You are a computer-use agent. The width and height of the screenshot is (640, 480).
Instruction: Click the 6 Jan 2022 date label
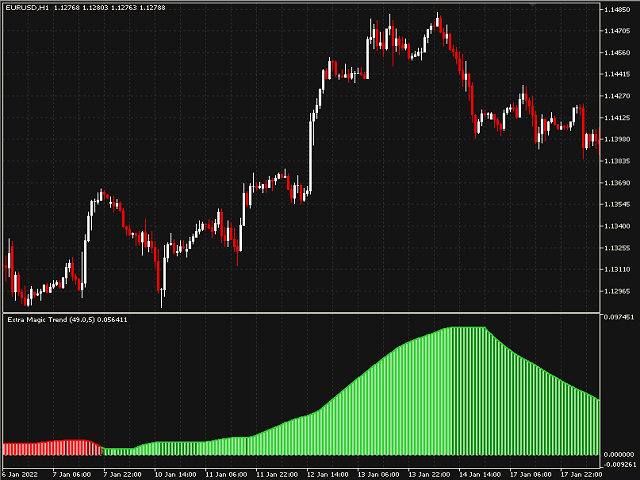[19, 474]
